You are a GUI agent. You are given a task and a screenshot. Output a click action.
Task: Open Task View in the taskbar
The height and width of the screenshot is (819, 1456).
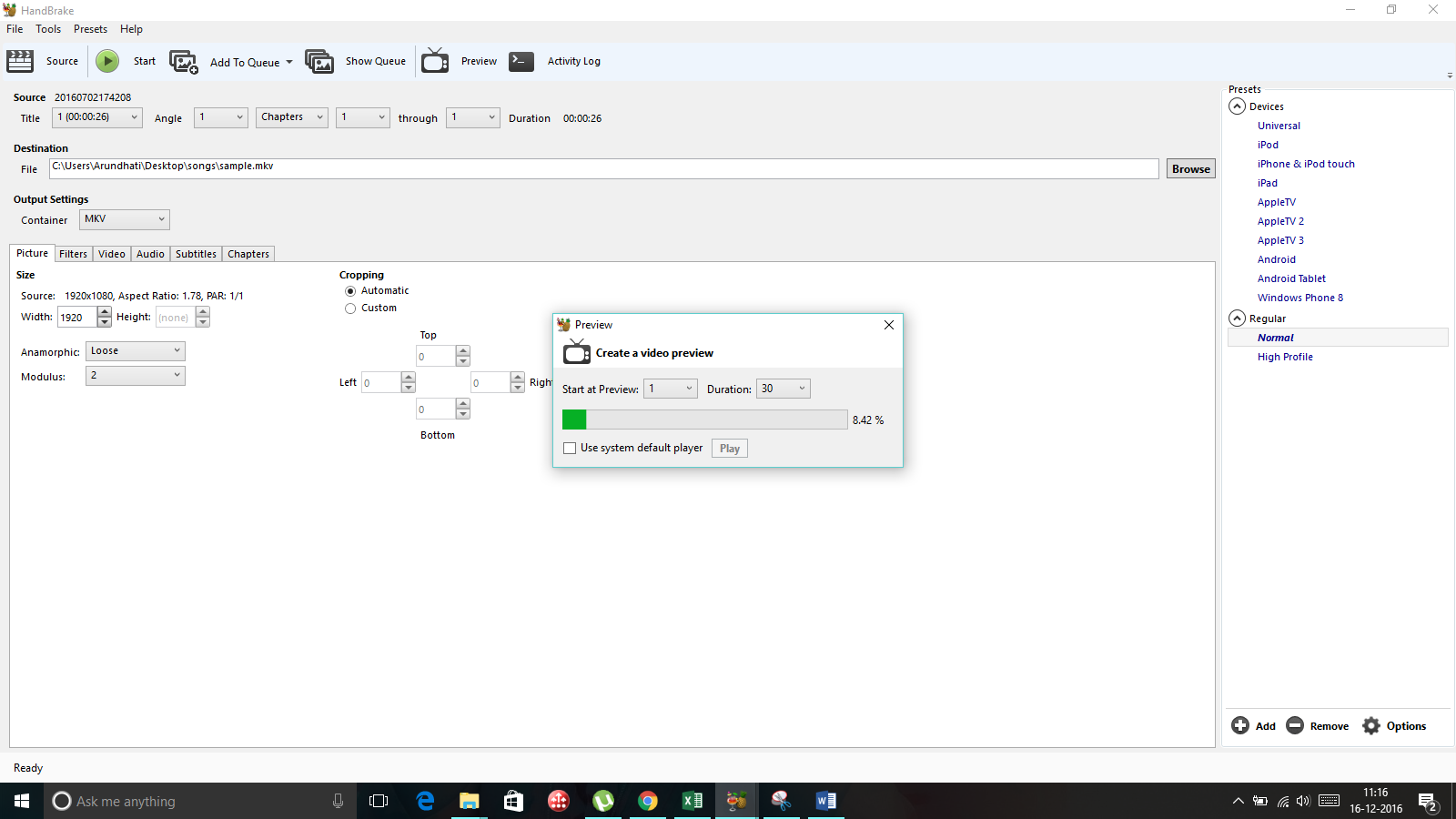pyautogui.click(x=379, y=801)
